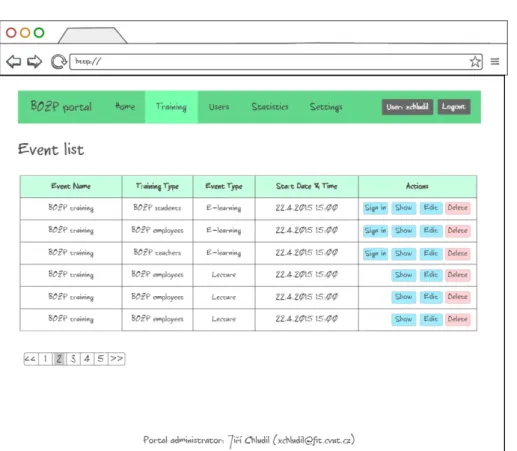Go to last page with >> button
The height and width of the screenshot is (451, 517).
pyautogui.click(x=117, y=359)
